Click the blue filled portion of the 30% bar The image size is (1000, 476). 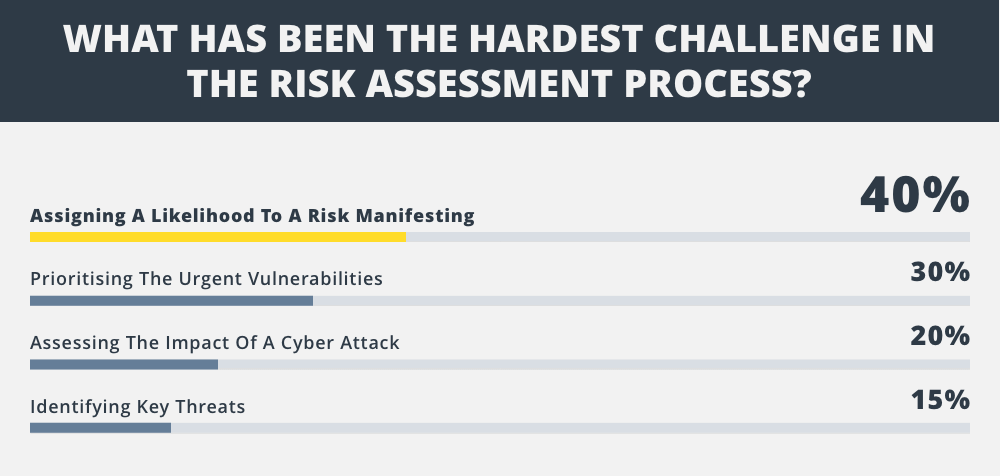pos(172,301)
